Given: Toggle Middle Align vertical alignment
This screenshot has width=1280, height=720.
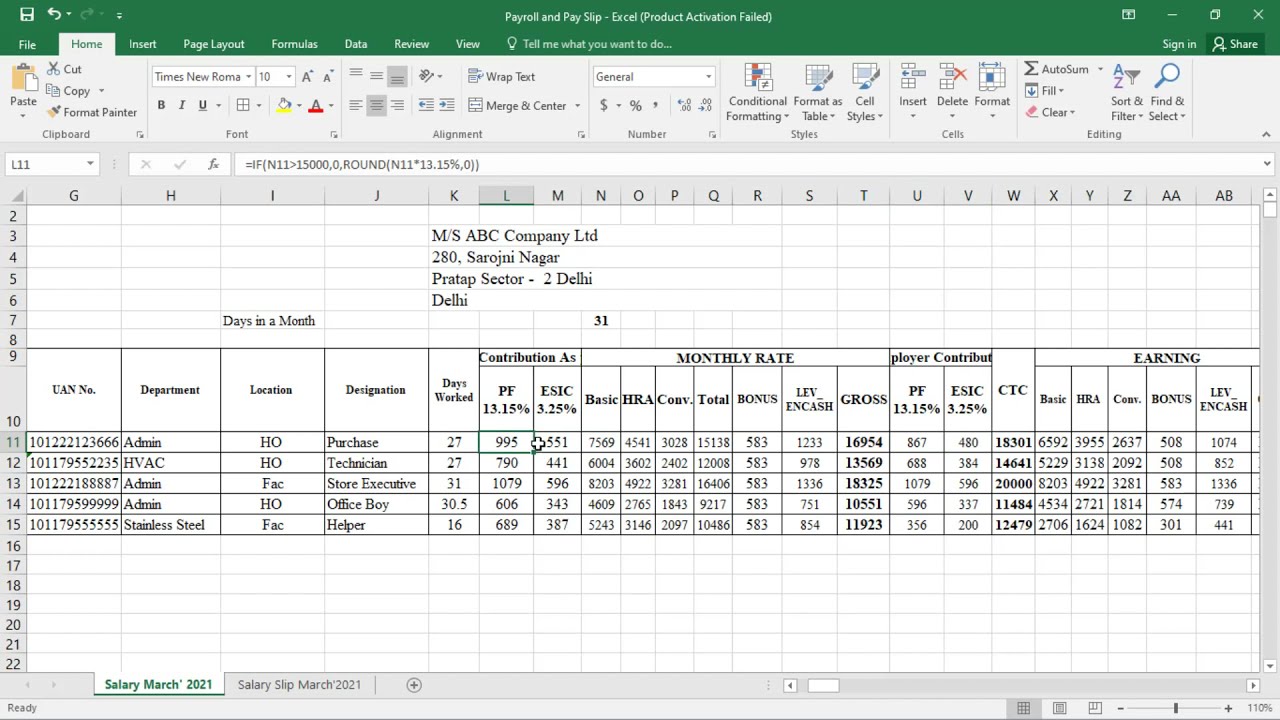Looking at the screenshot, I should point(376,76).
